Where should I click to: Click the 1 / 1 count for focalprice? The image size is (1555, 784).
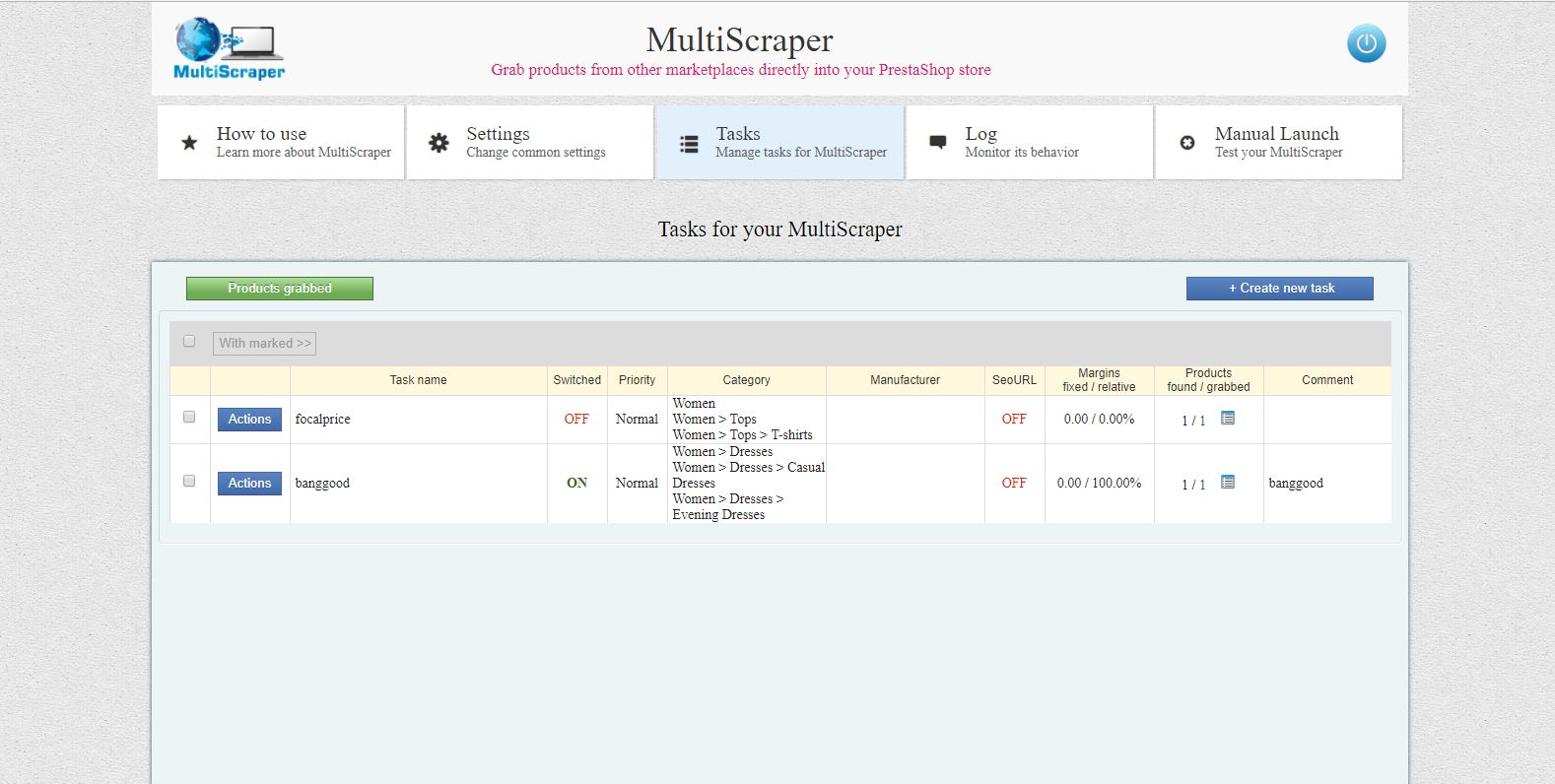click(x=1193, y=421)
